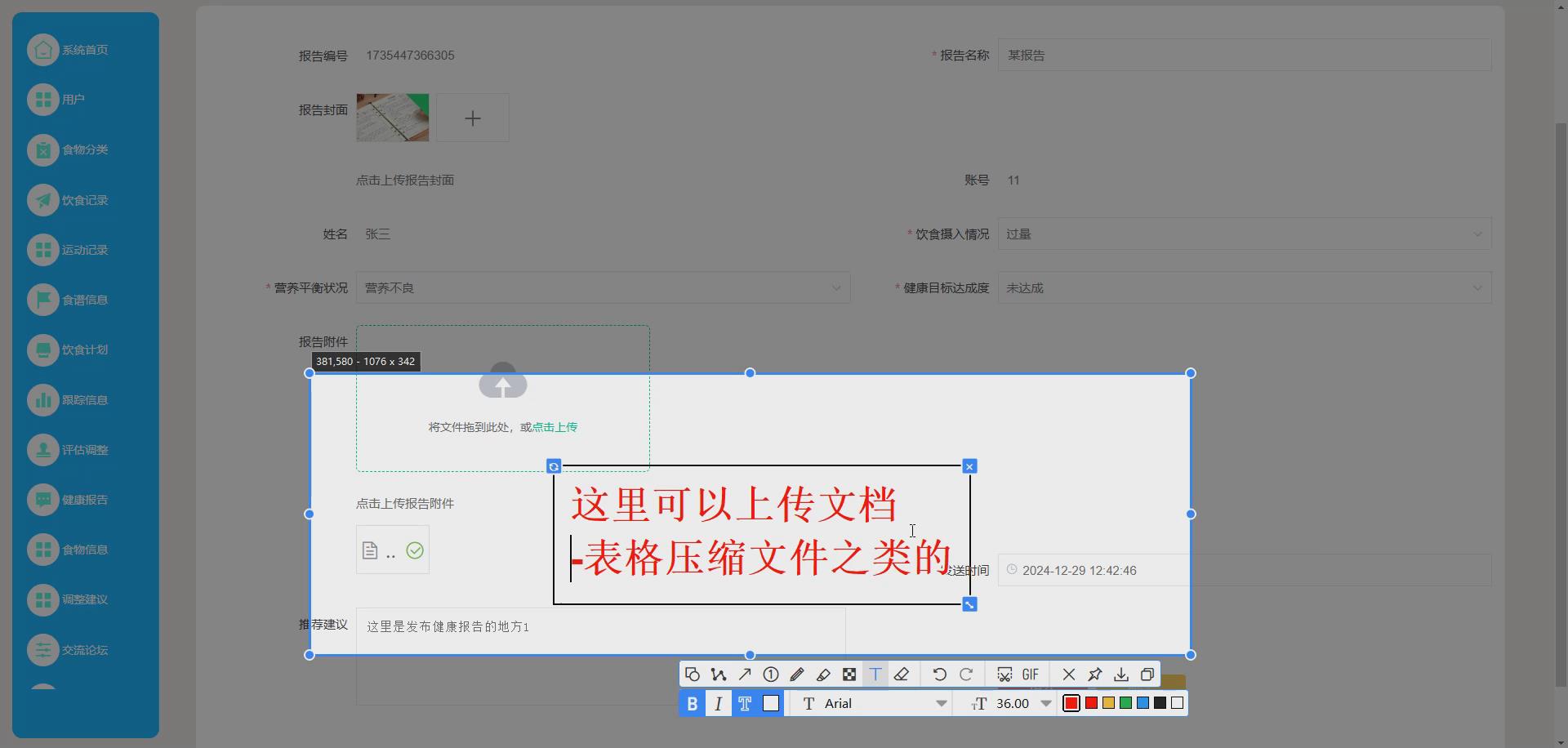Toggle the outlined text style
The width and height of the screenshot is (1568, 748).
[744, 703]
